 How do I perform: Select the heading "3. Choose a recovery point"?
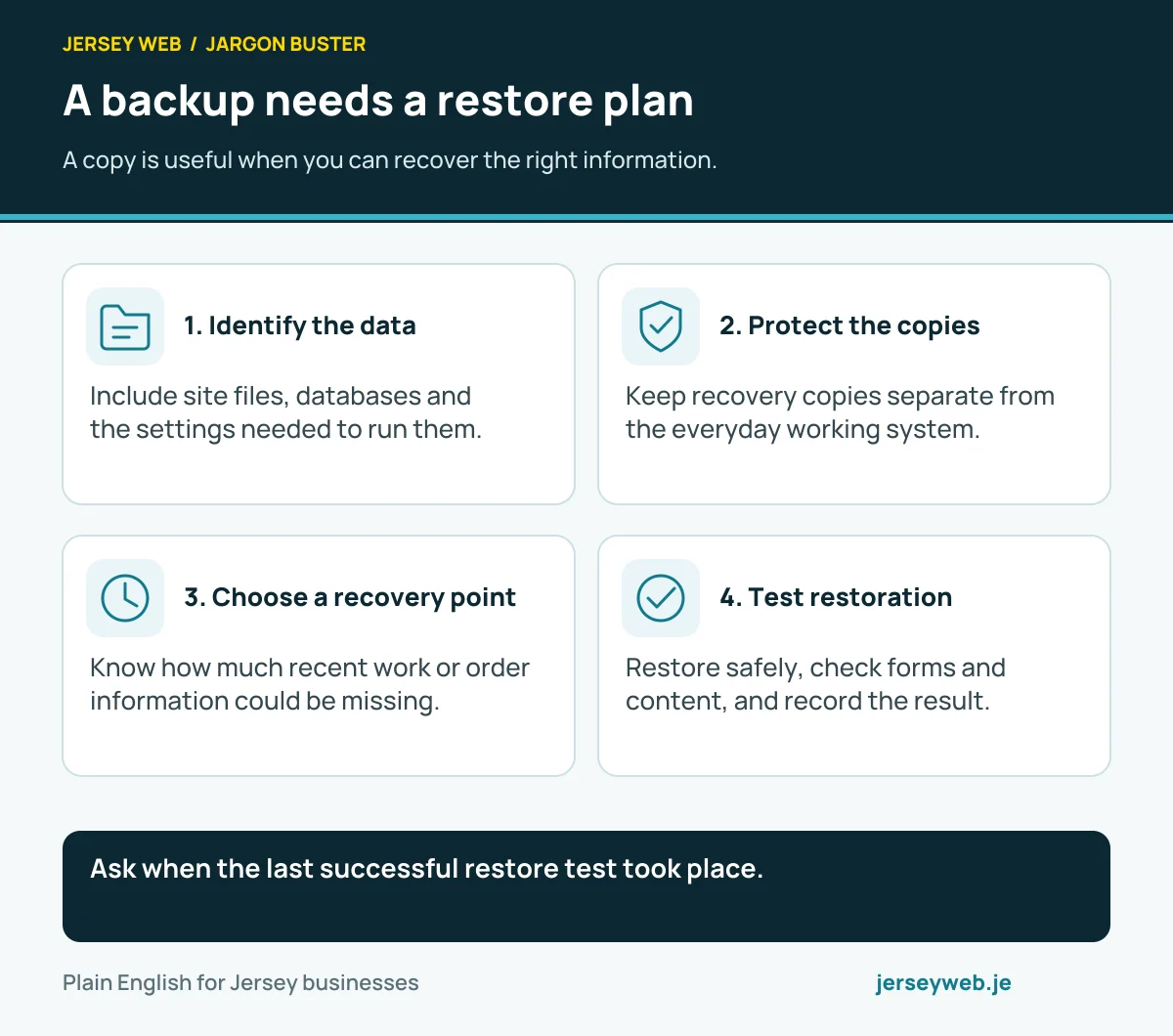350,597
